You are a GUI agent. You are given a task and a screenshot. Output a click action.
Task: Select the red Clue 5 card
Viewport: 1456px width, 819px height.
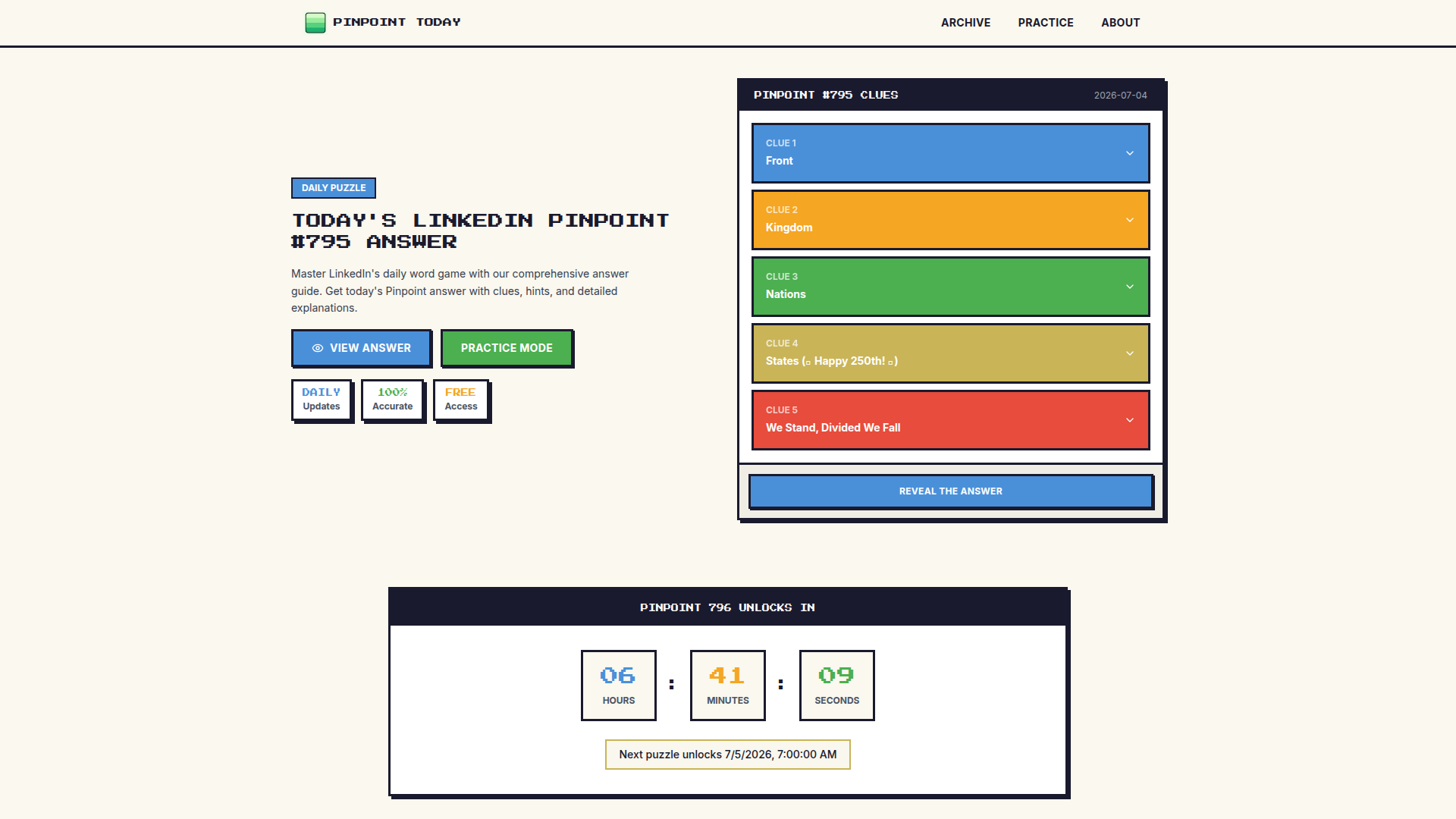950,420
